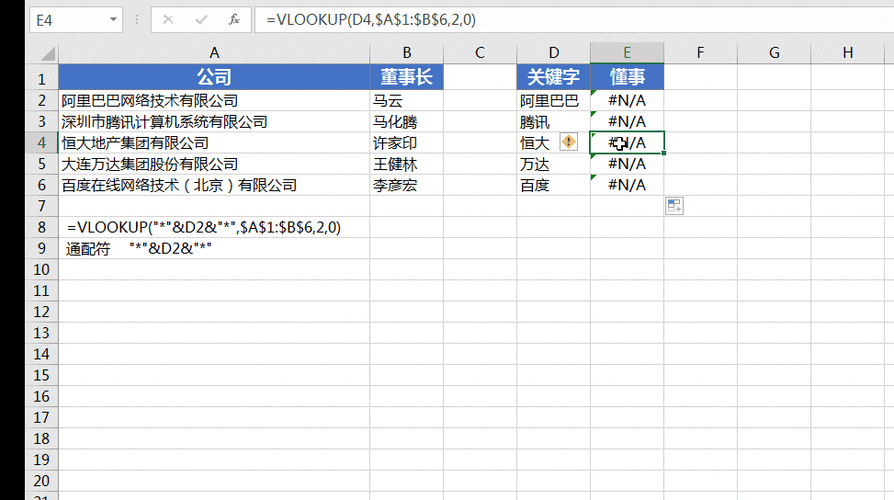Screen dimensions: 894x500
Task: Select column A header
Action: coord(214,53)
